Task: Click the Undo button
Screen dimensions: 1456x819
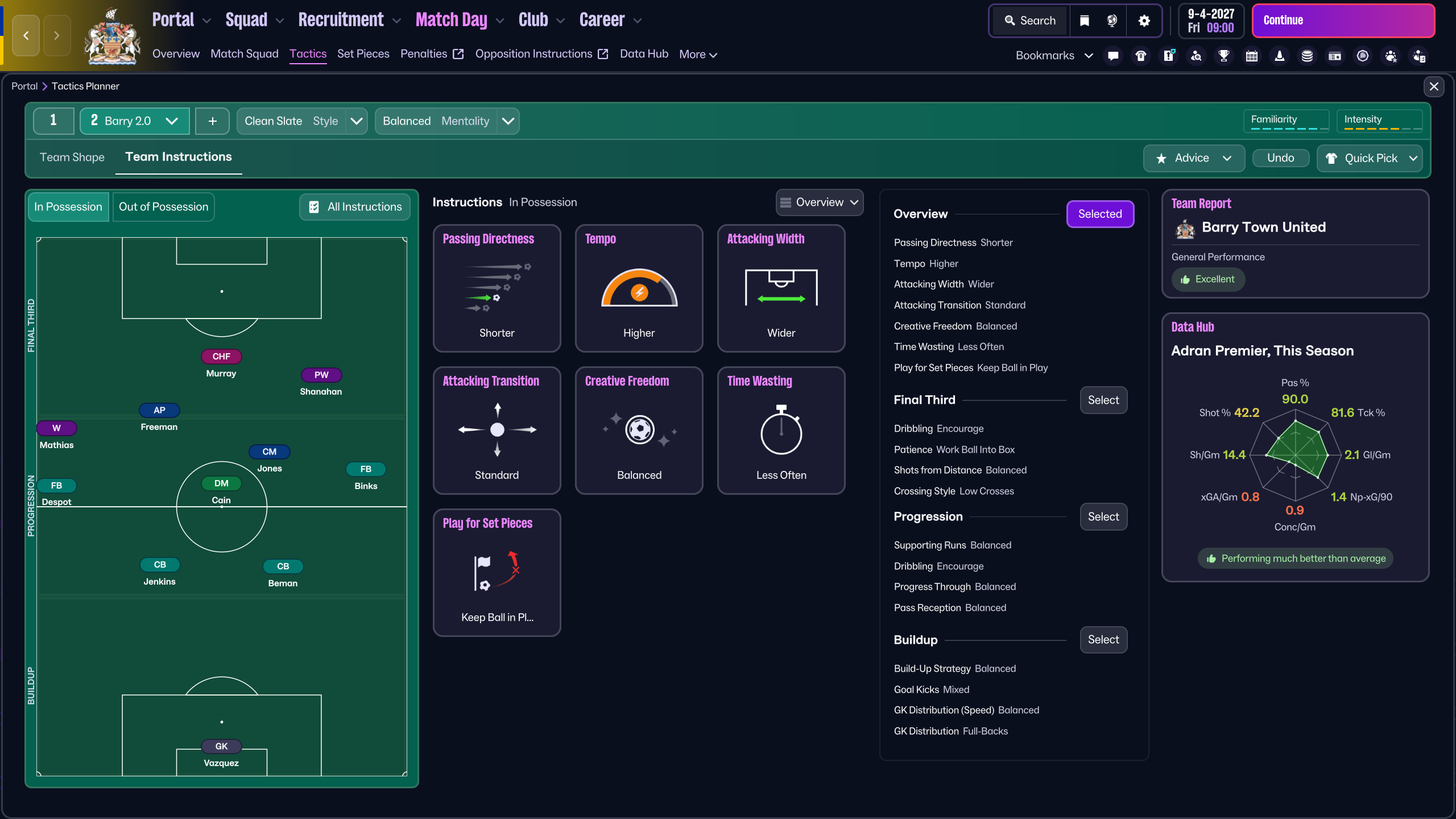Action: click(1280, 158)
